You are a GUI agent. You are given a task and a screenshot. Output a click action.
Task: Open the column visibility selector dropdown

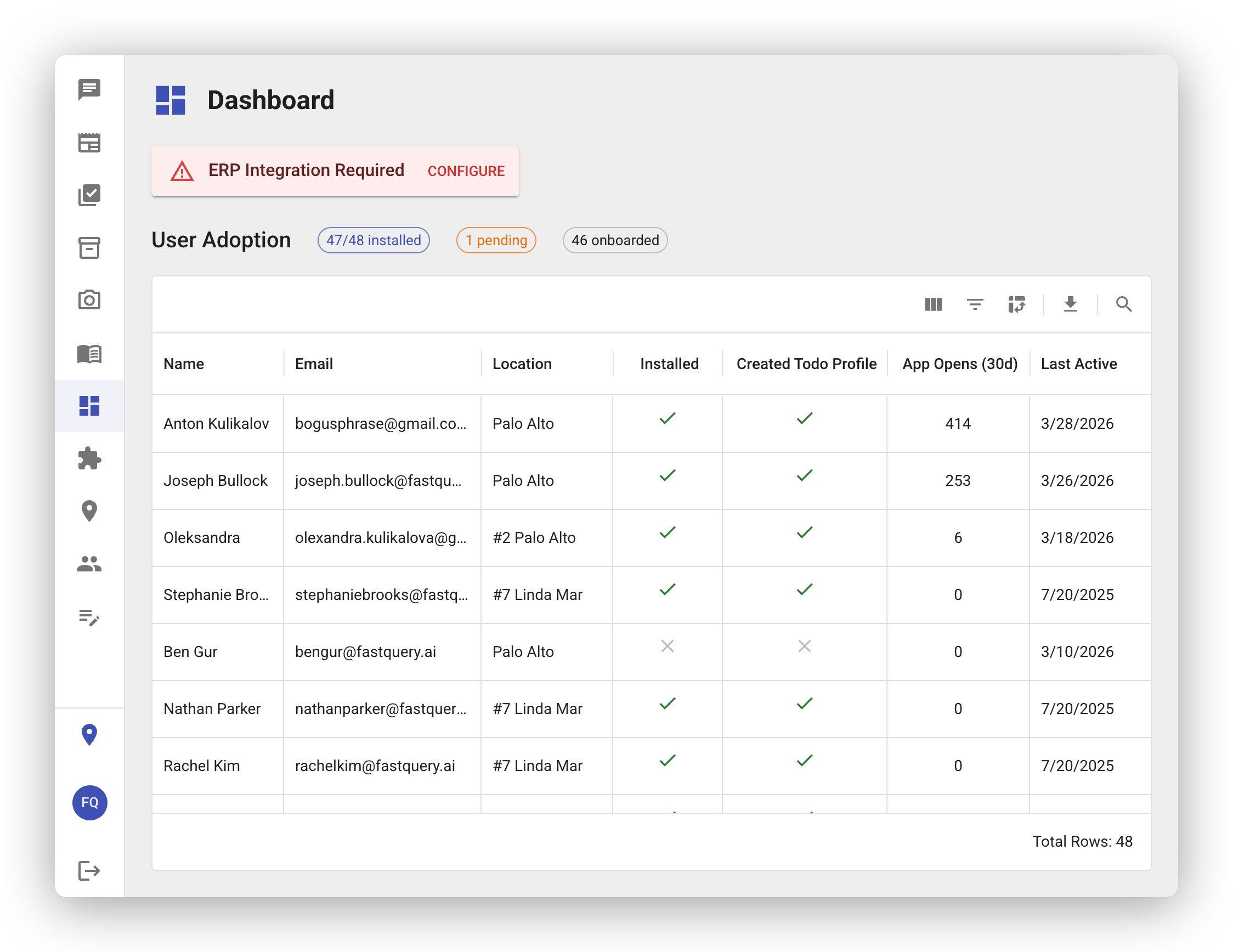(932, 304)
